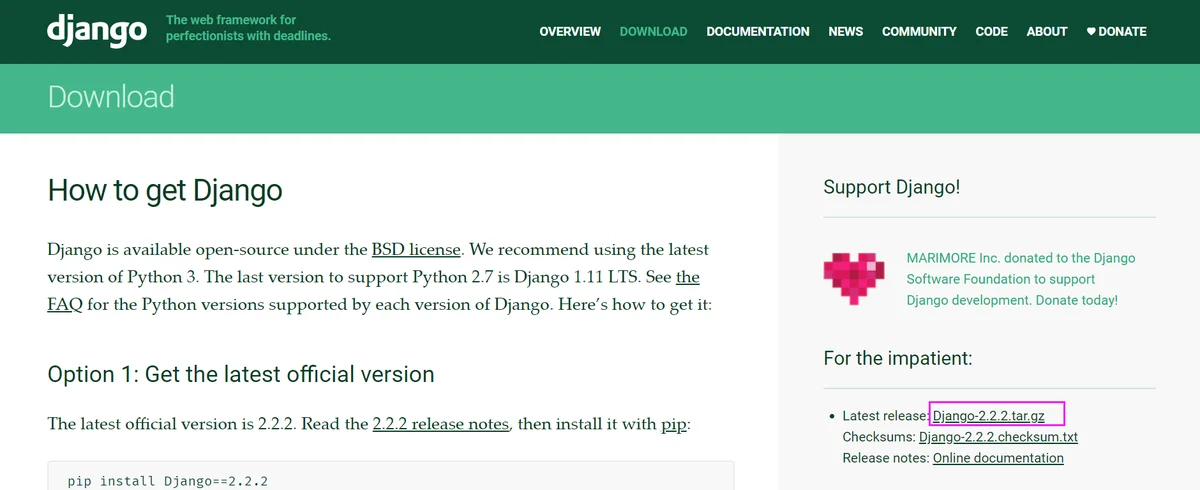The height and width of the screenshot is (490, 1200).
Task: Click "Option 1: Get the latest official version" heading
Action: click(241, 374)
